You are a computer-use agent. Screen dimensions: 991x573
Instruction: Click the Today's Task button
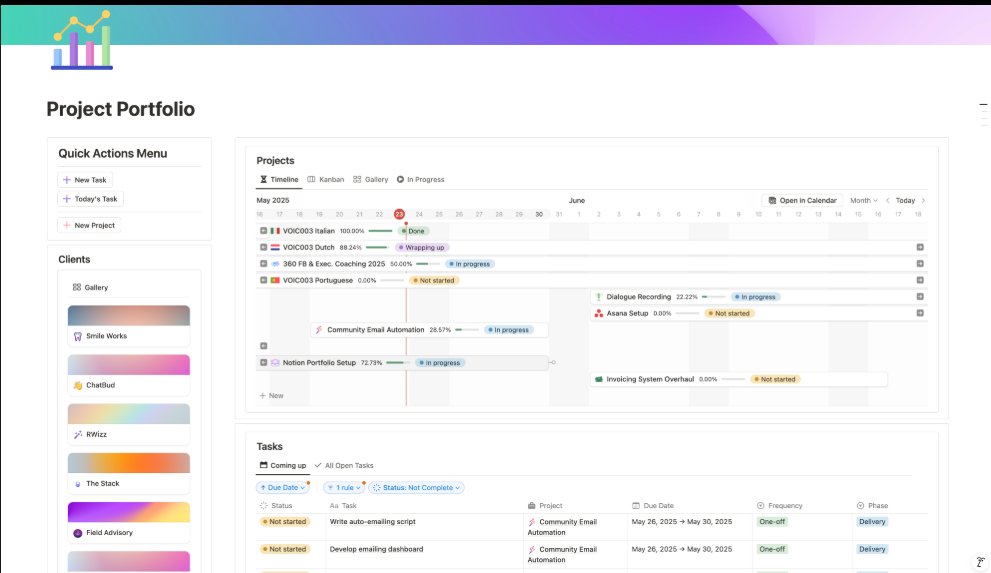click(90, 199)
